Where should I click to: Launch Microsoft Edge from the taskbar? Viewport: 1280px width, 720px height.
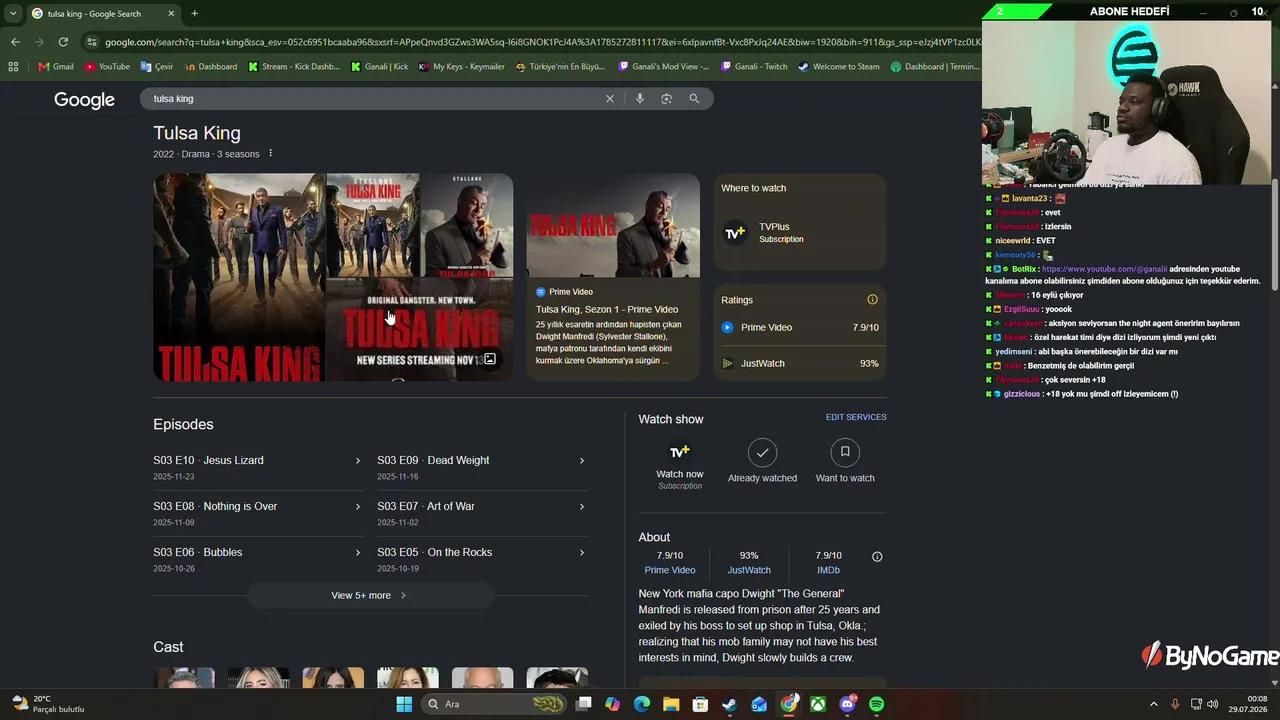642,704
